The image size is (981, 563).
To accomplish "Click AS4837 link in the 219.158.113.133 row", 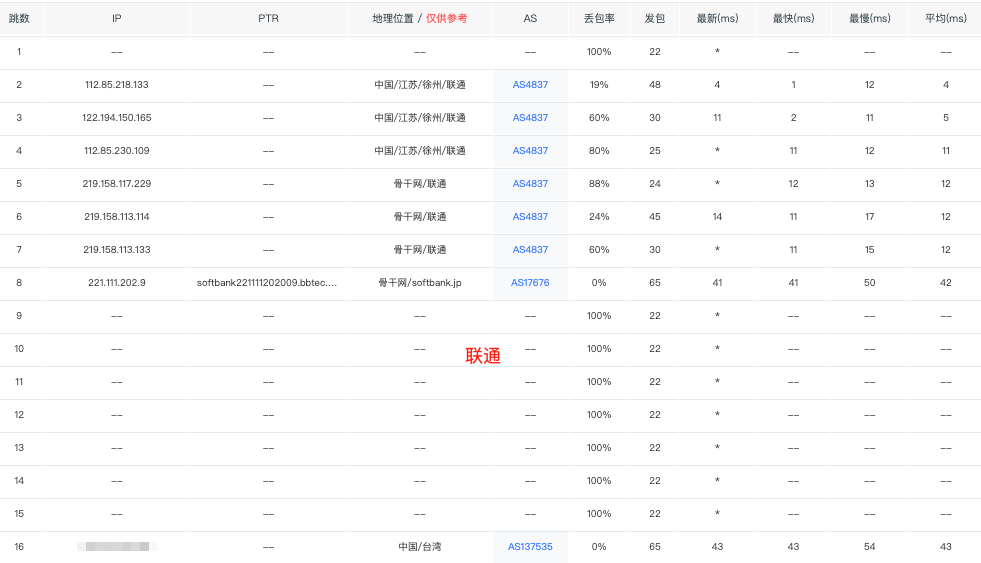I will coord(530,250).
